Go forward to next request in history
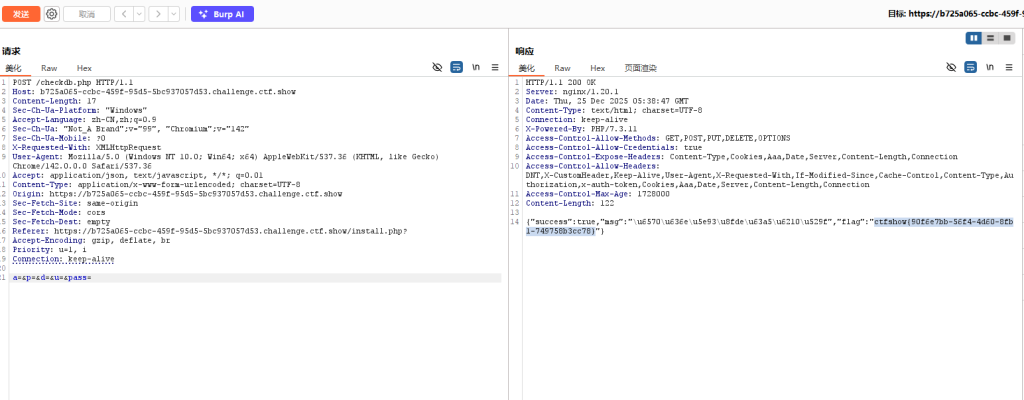Image resolution: width=1024 pixels, height=400 pixels. [x=160, y=14]
